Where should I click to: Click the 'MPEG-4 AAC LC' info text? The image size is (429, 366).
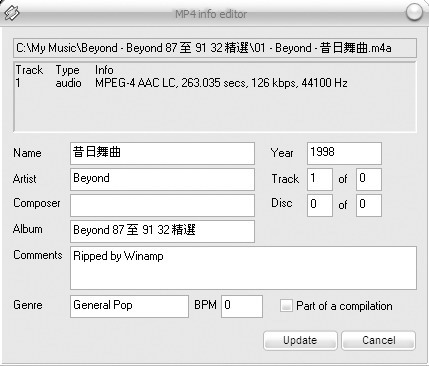(135, 83)
